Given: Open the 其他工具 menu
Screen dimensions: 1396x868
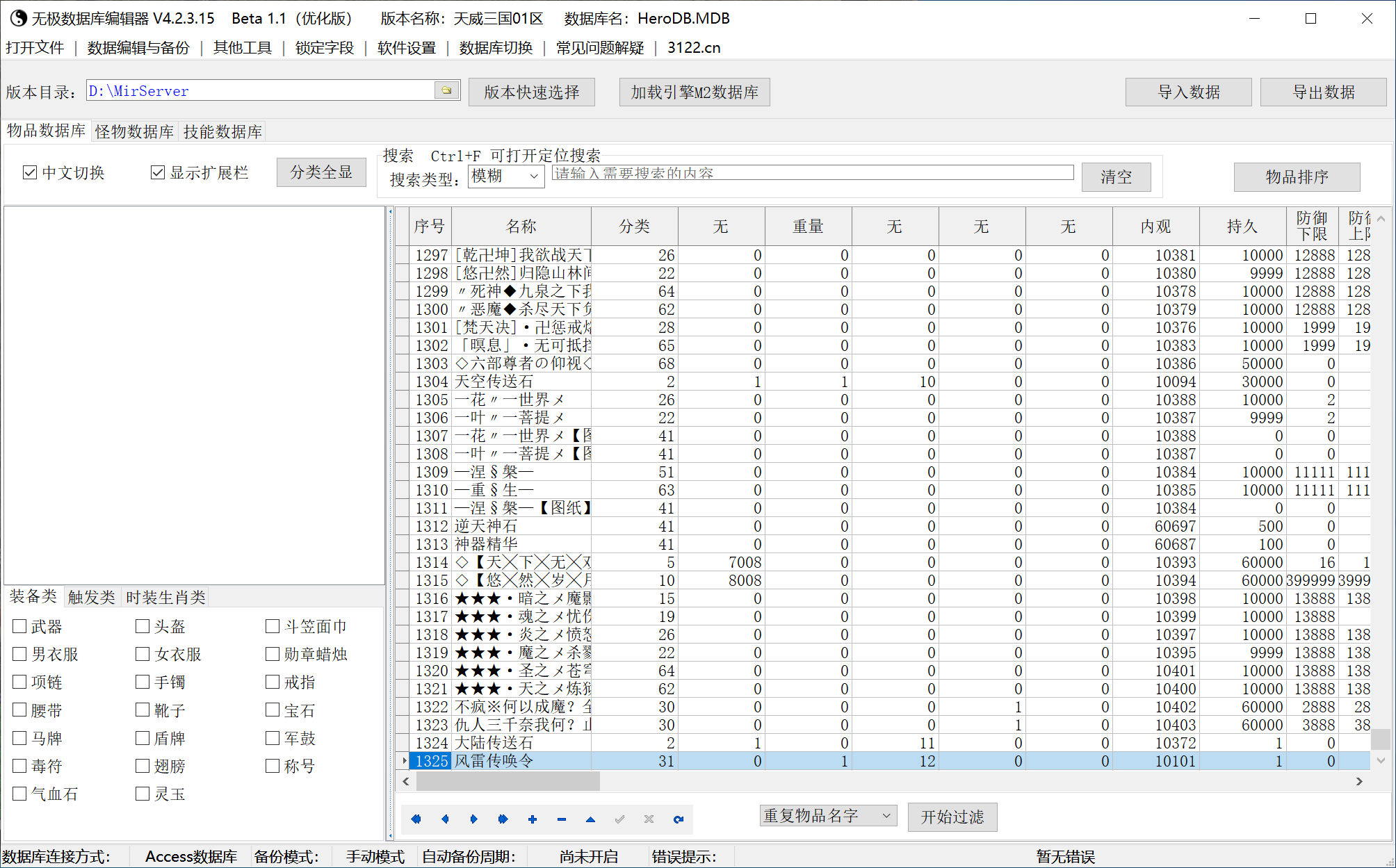Looking at the screenshot, I should (243, 47).
